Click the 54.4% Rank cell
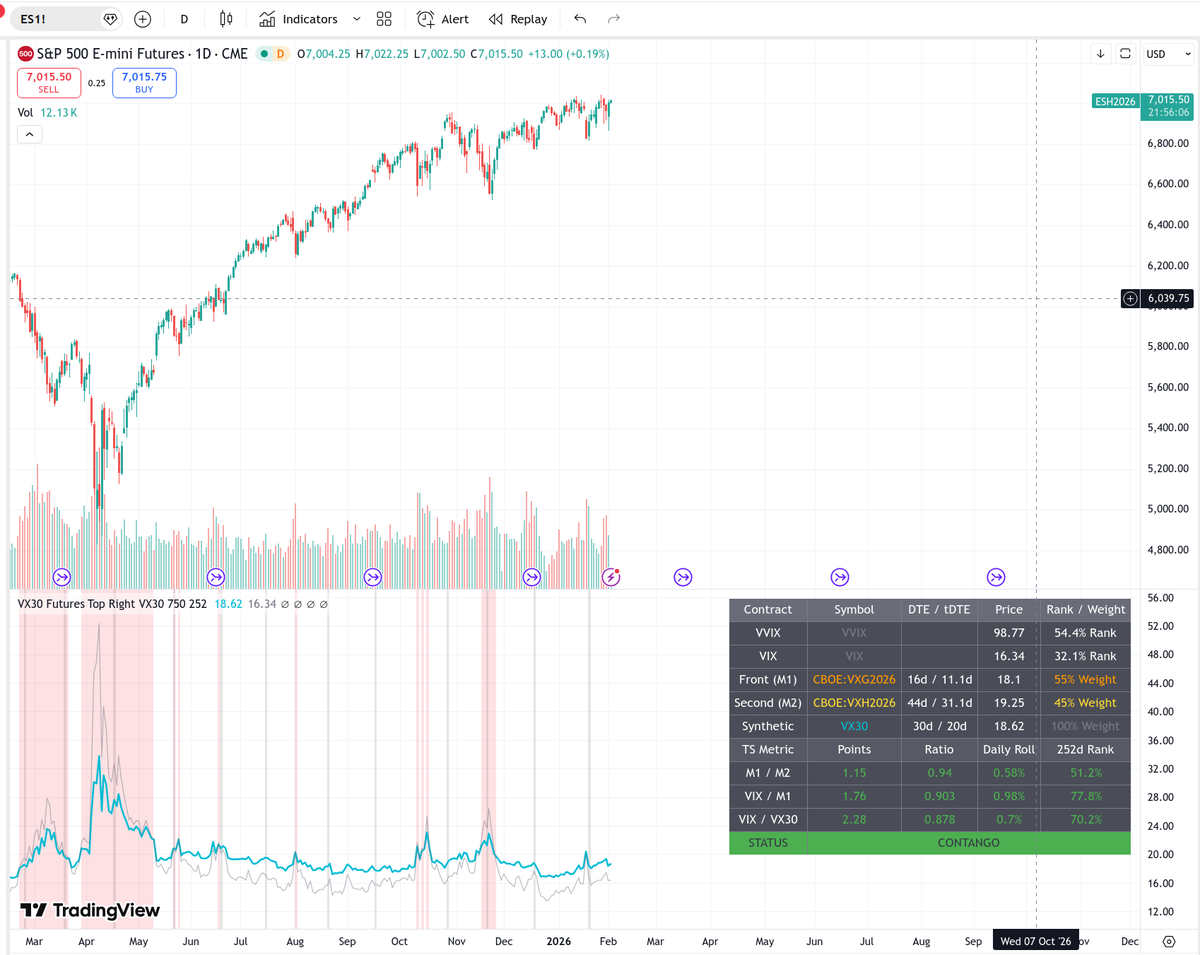Image resolution: width=1200 pixels, height=955 pixels. pyautogui.click(x=1085, y=633)
